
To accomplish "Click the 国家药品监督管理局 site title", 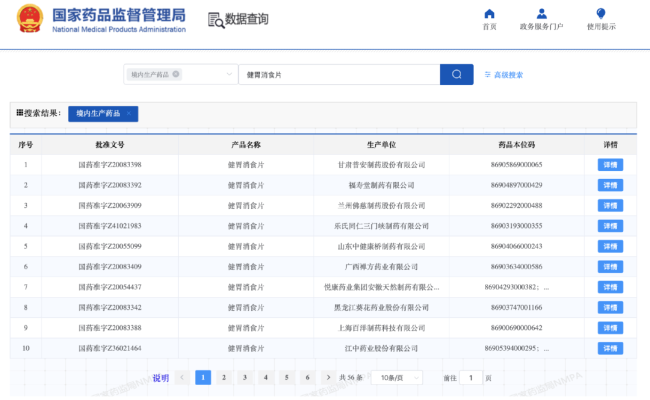I will pyautogui.click(x=119, y=15).
